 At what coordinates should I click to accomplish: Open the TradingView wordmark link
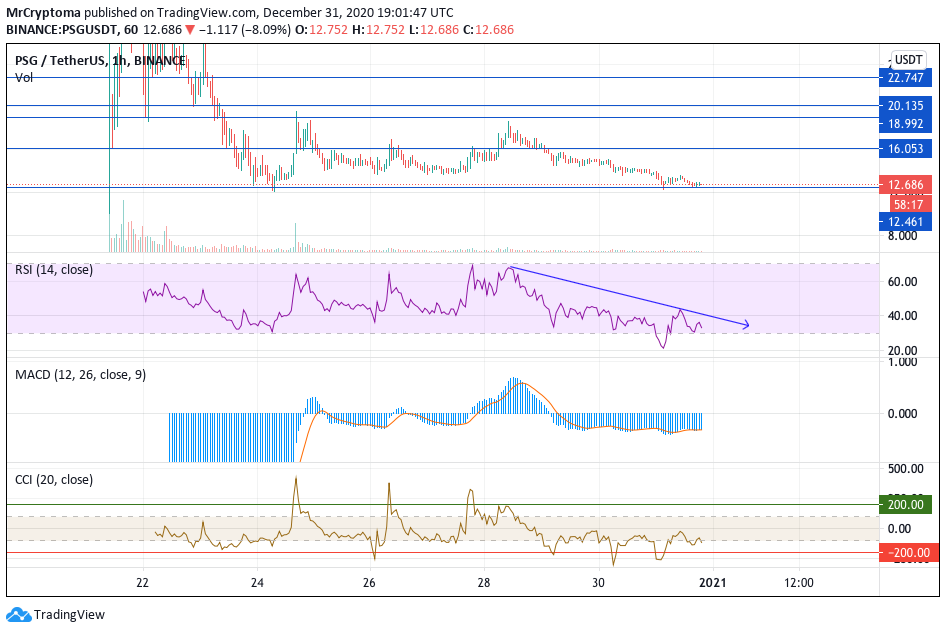(69, 615)
